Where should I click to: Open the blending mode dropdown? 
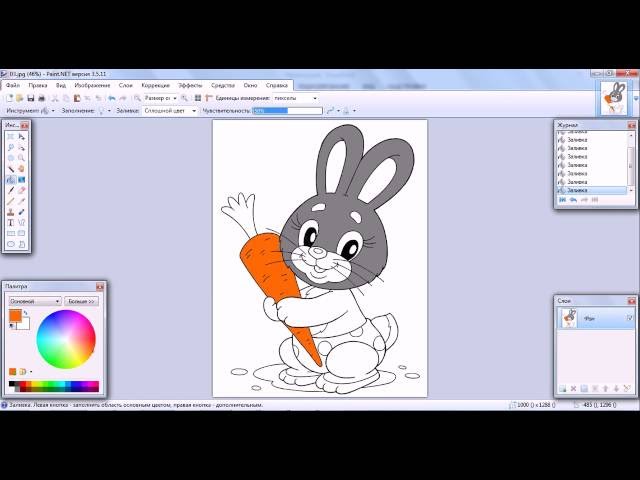tap(354, 111)
